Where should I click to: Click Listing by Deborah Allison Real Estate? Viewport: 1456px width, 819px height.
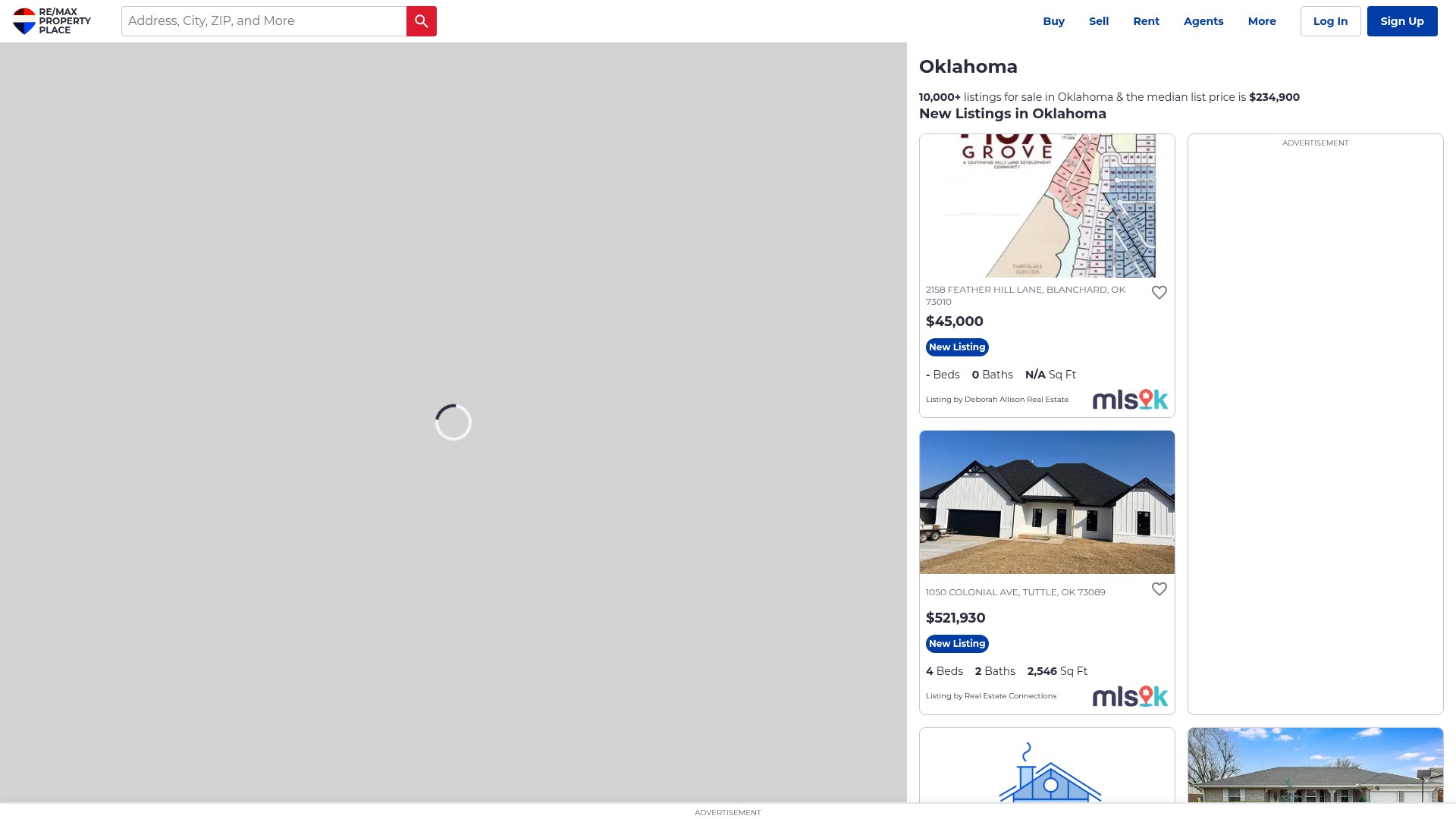[997, 400]
